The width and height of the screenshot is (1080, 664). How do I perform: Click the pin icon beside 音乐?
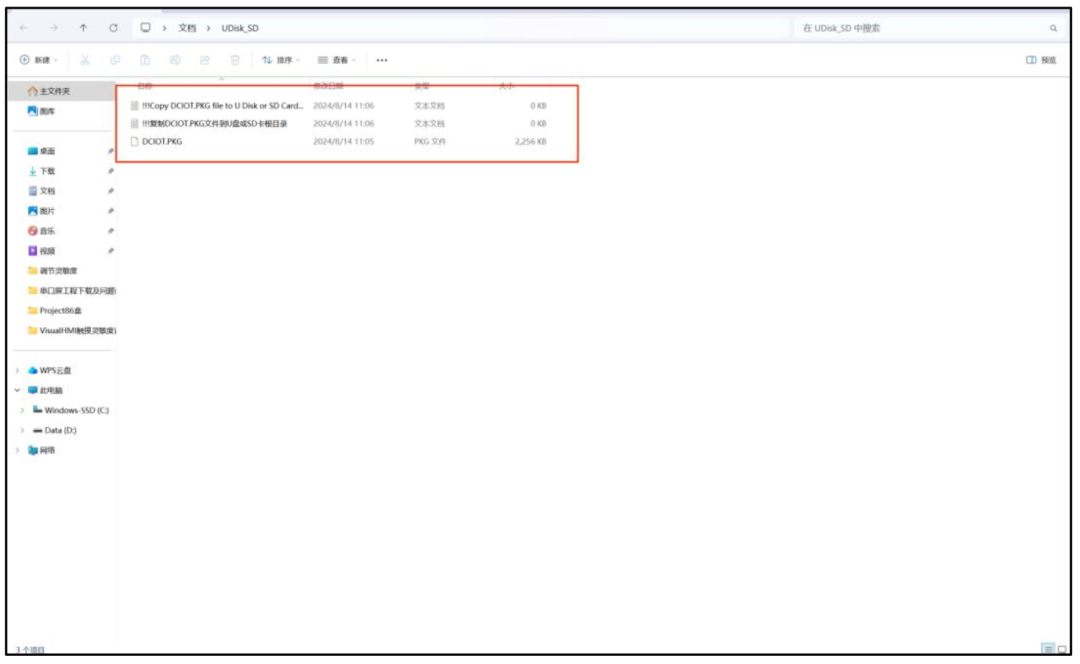point(111,231)
